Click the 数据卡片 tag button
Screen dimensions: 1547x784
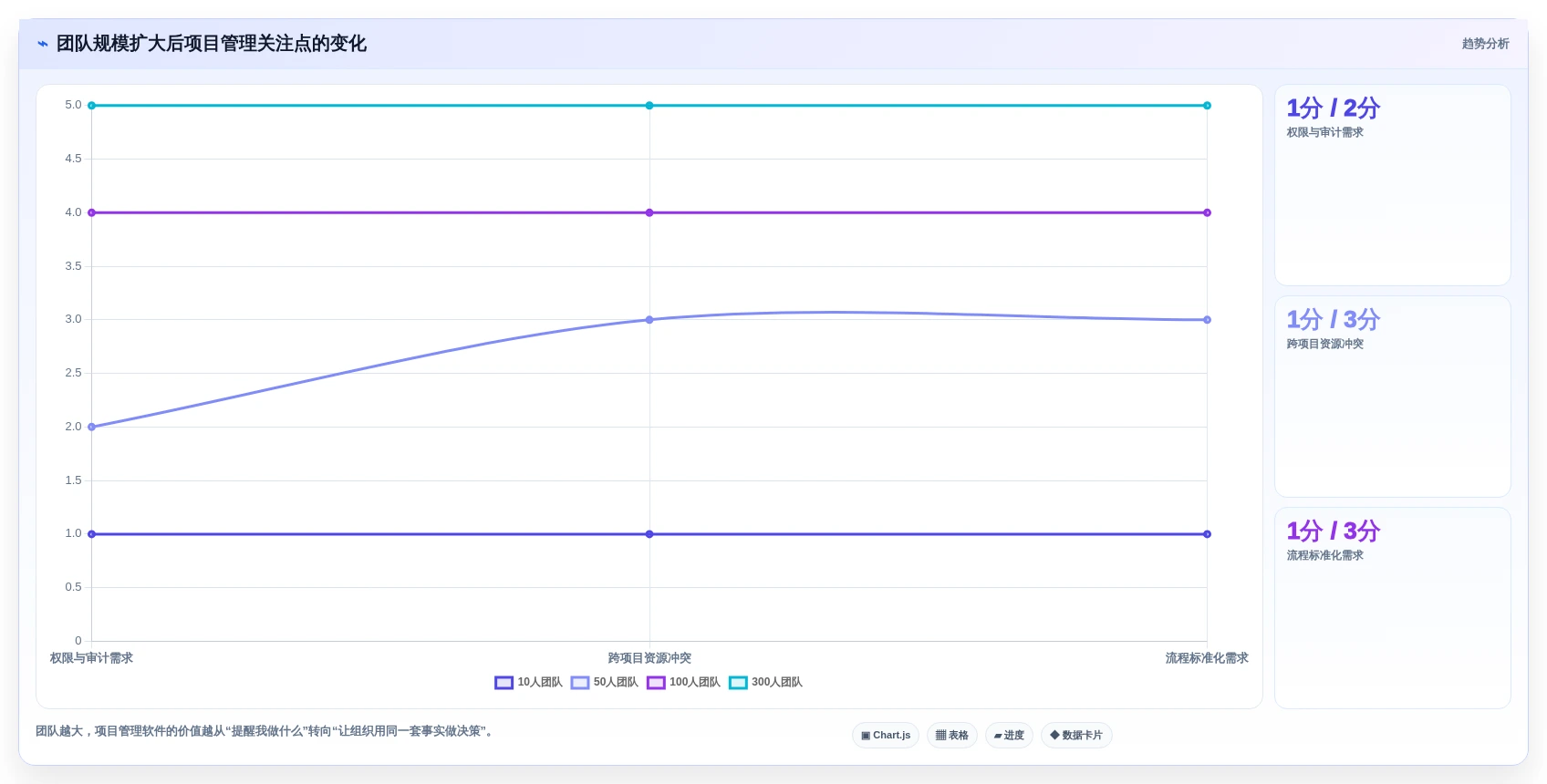point(1076,736)
